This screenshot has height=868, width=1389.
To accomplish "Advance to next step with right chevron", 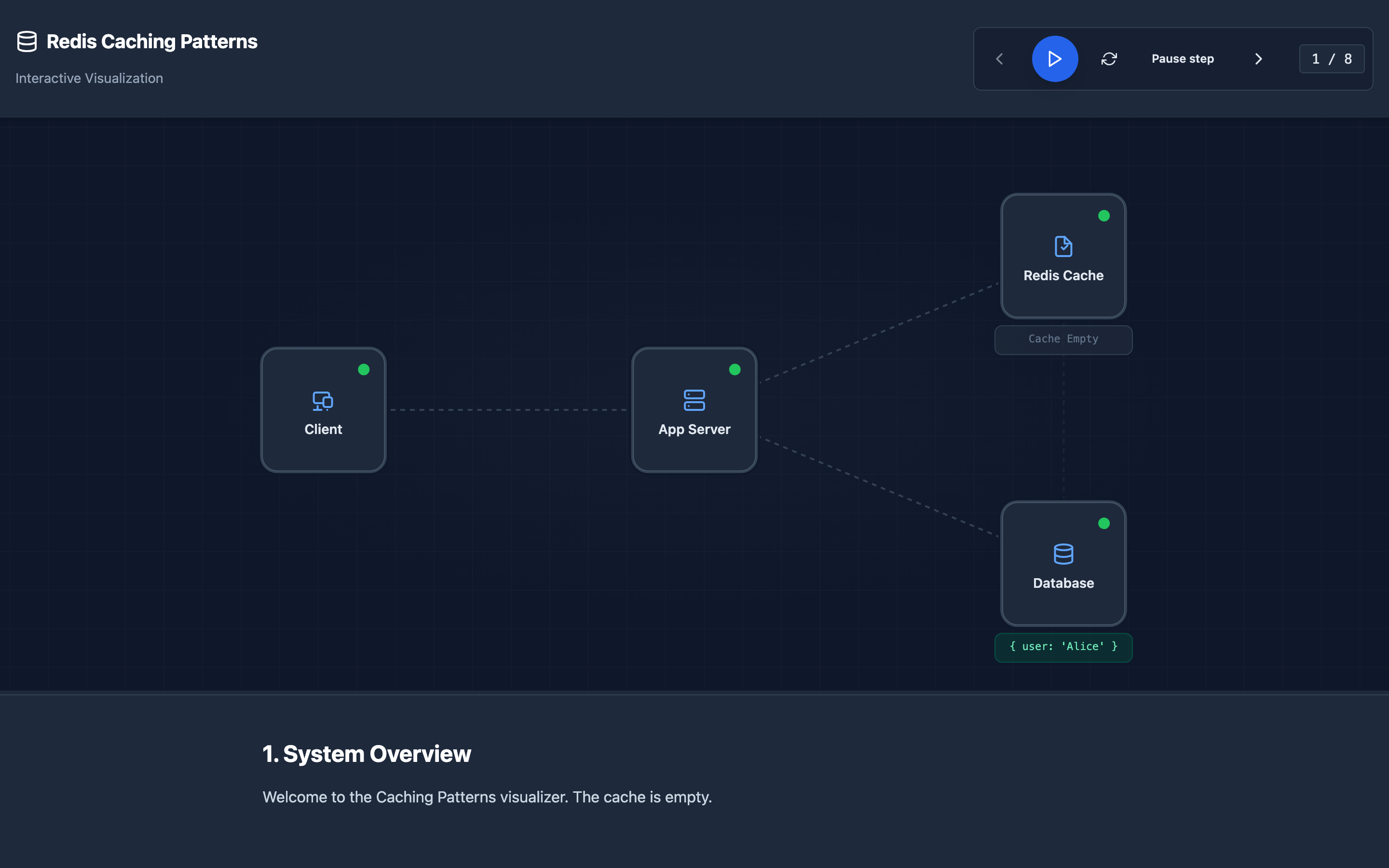I will [1258, 58].
